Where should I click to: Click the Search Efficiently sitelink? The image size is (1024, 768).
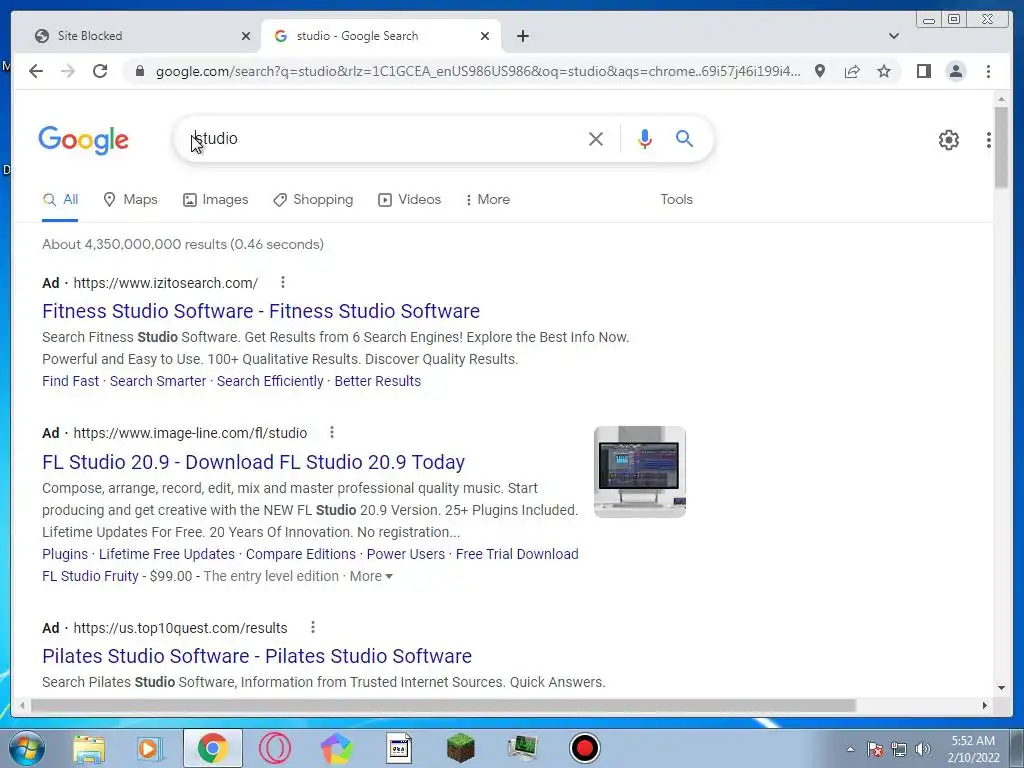point(270,381)
